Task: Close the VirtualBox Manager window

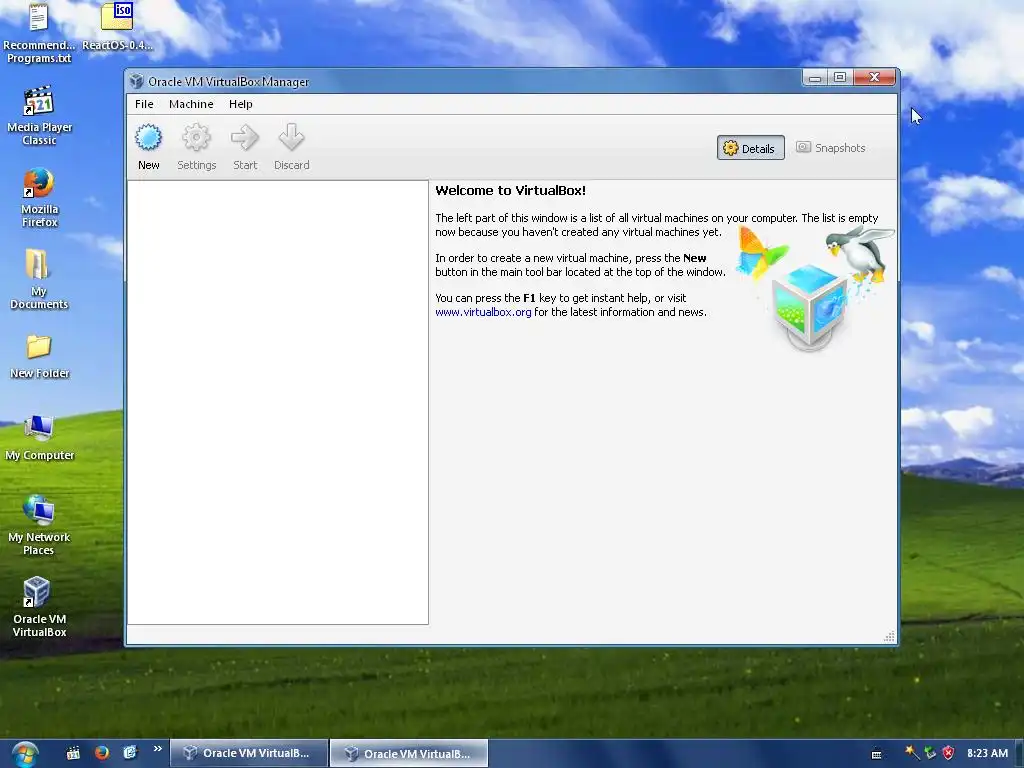Action: (x=874, y=78)
